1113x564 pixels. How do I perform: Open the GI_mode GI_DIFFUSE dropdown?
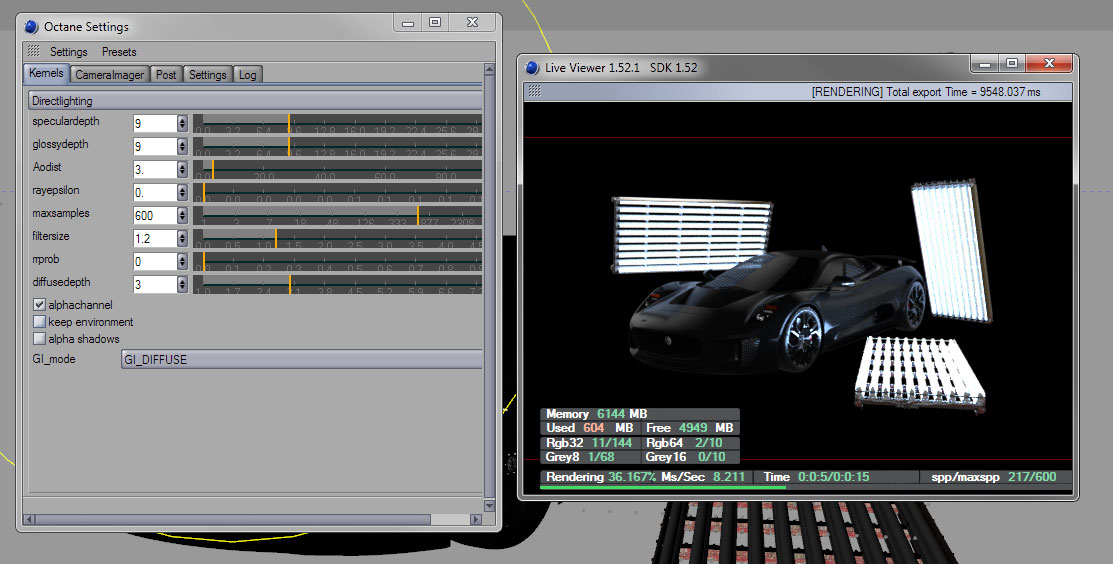(302, 359)
